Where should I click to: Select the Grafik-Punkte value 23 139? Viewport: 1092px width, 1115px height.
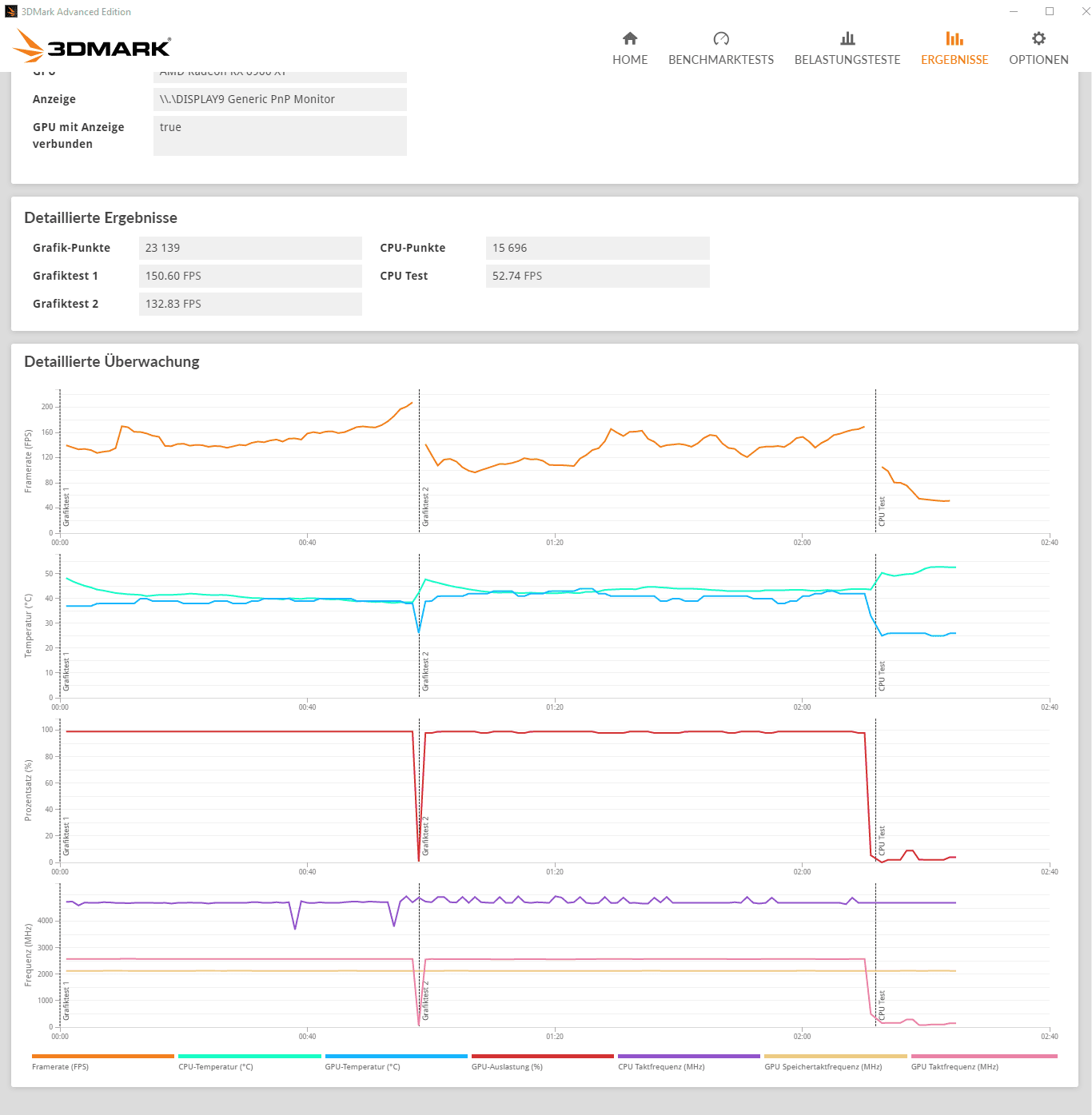pos(250,248)
